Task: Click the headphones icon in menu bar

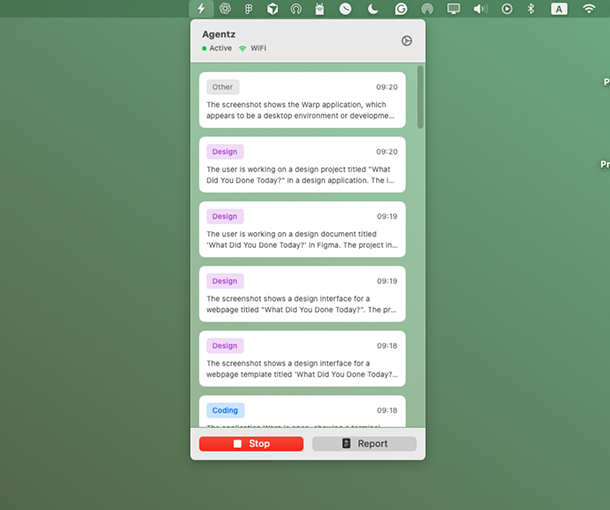Action: [x=296, y=9]
